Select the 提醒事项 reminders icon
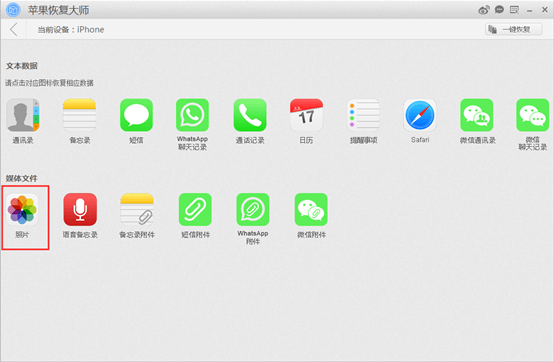Image resolution: width=554 pixels, height=362 pixels. coord(364,115)
